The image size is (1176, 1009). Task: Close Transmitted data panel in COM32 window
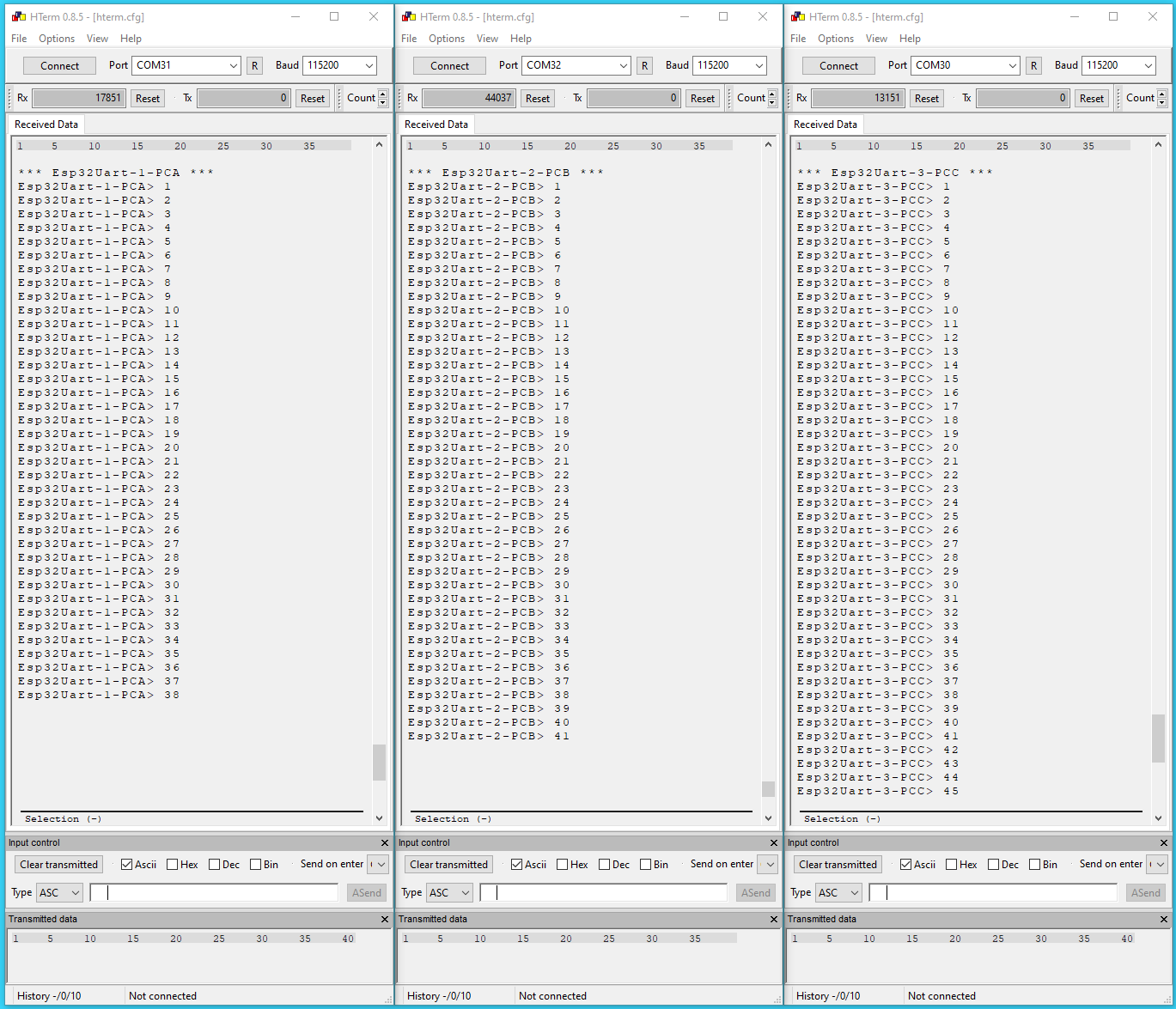pos(773,920)
